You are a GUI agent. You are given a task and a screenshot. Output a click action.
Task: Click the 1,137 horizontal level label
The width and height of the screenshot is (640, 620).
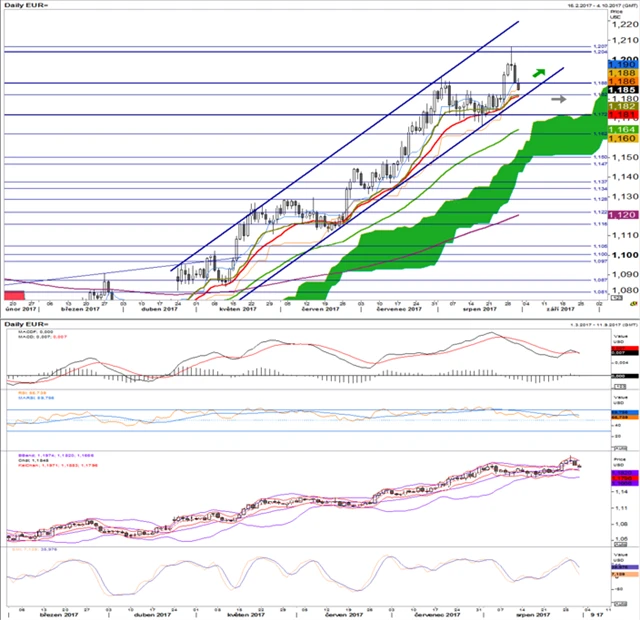click(x=600, y=182)
